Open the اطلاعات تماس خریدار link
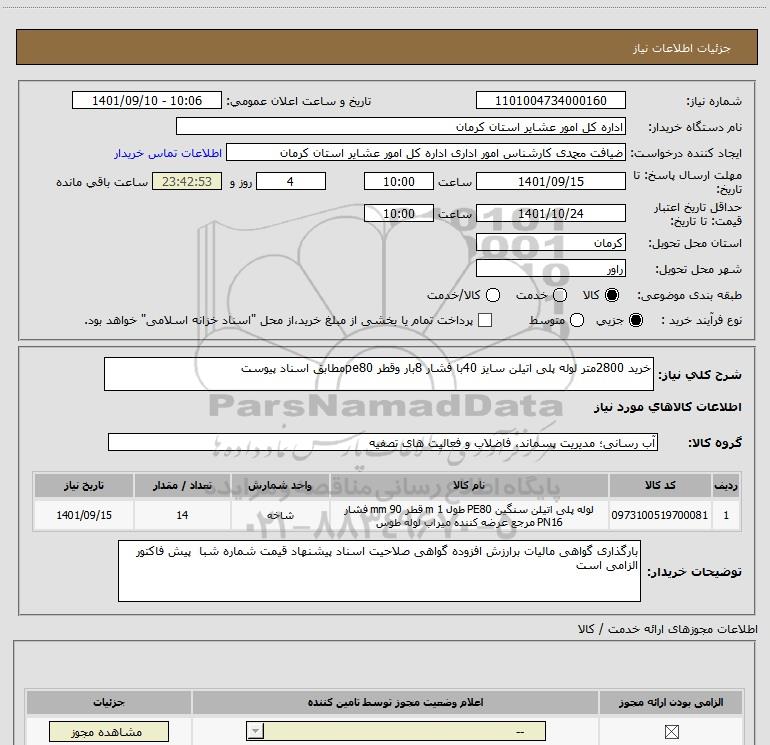The height and width of the screenshot is (745, 770). click(168, 153)
